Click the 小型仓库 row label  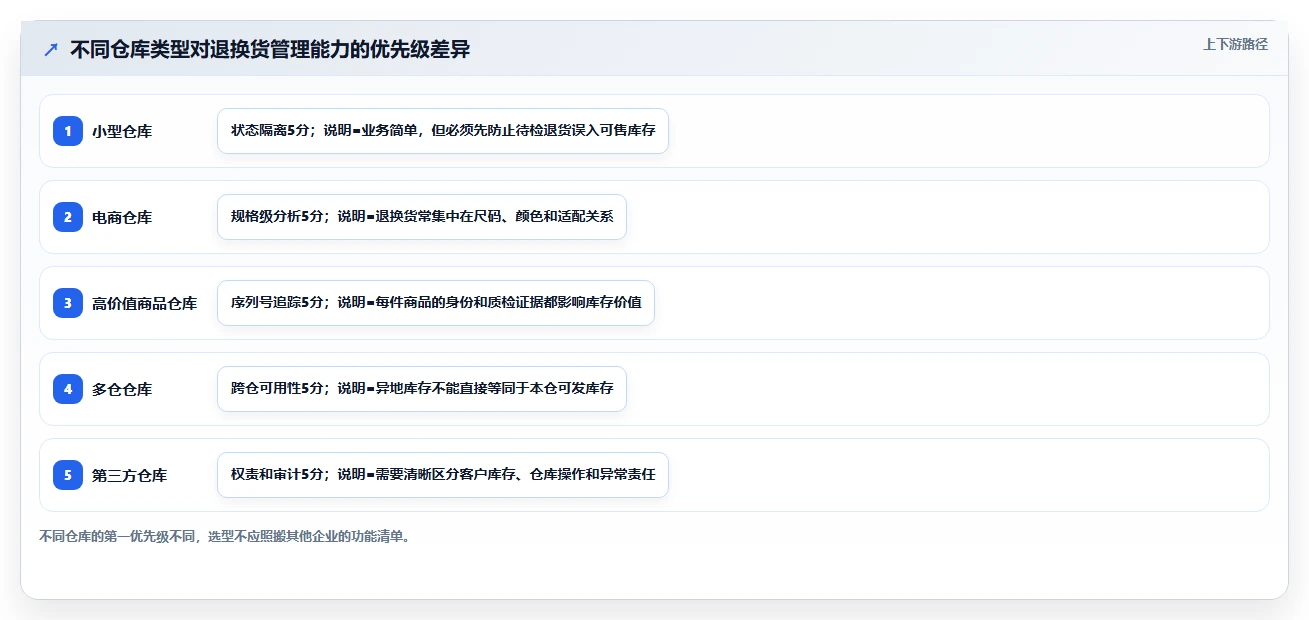point(122,131)
